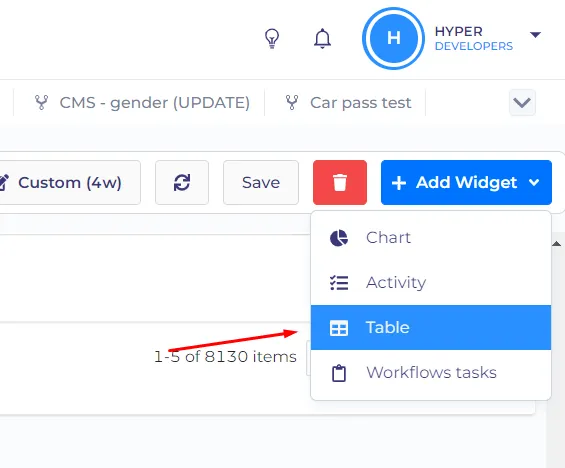Viewport: 565px width, 468px height.
Task: Click the Activity checklist icon
Action: tap(339, 283)
